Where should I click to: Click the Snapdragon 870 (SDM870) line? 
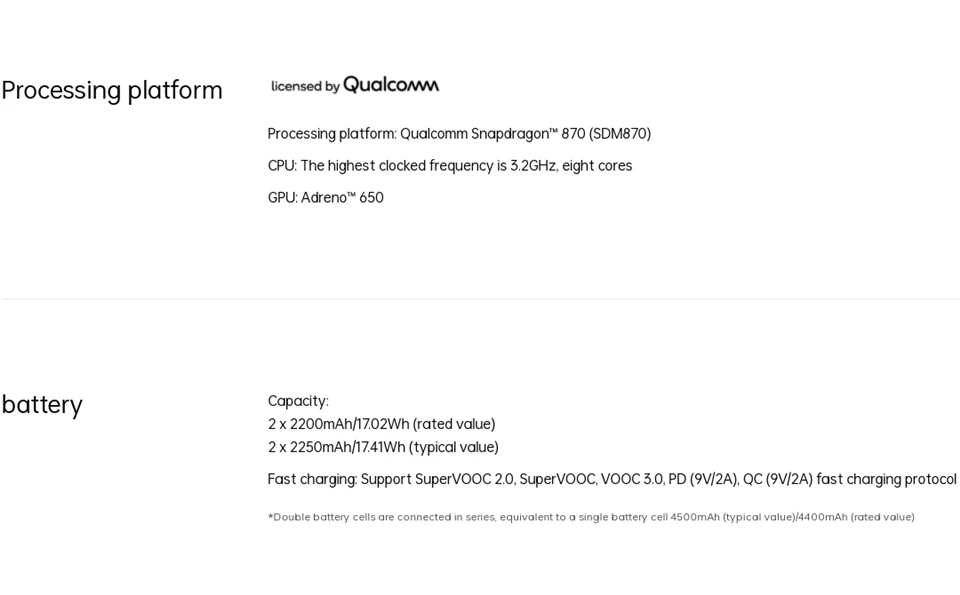(459, 134)
